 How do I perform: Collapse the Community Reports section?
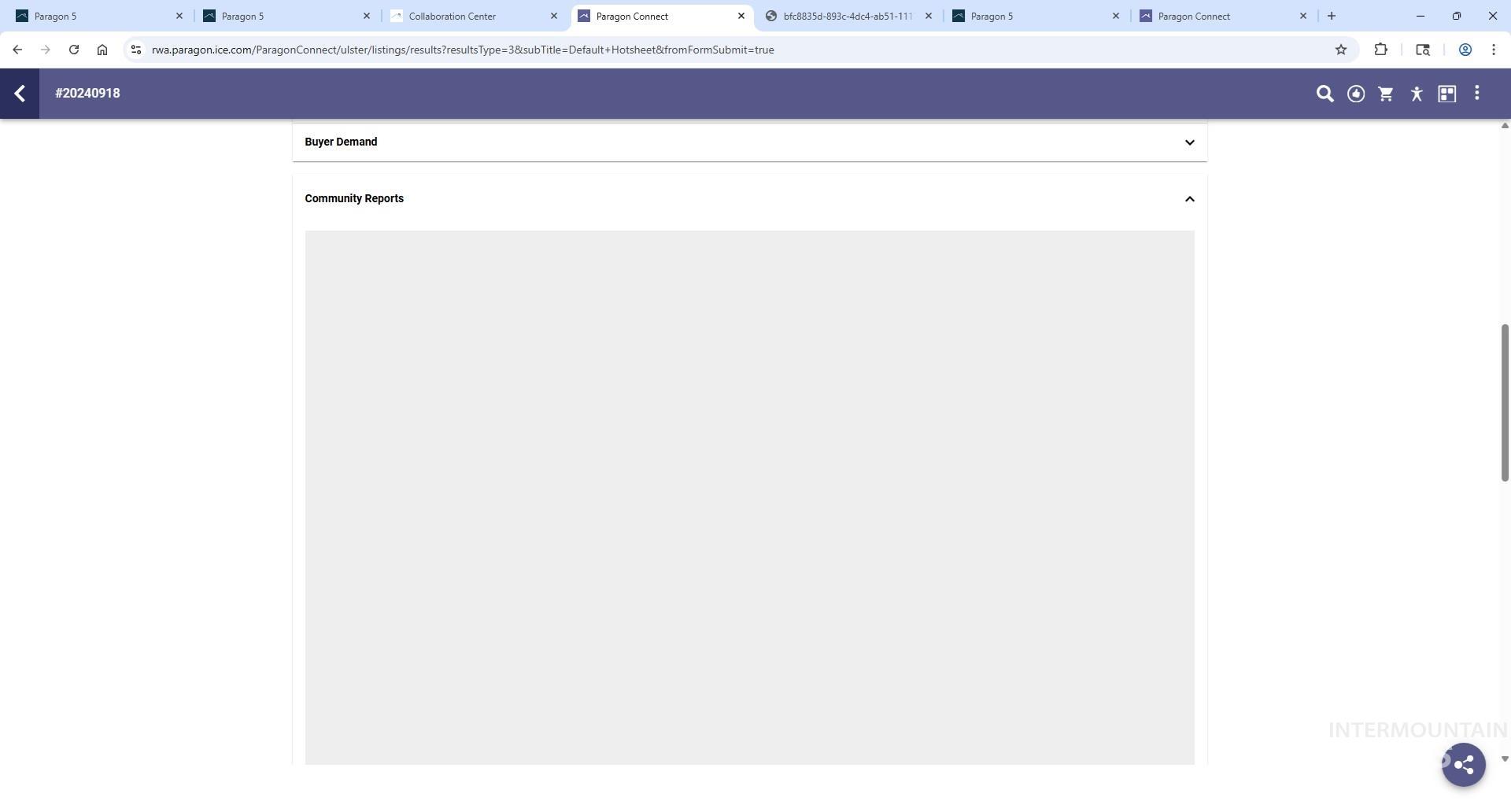point(1189,199)
